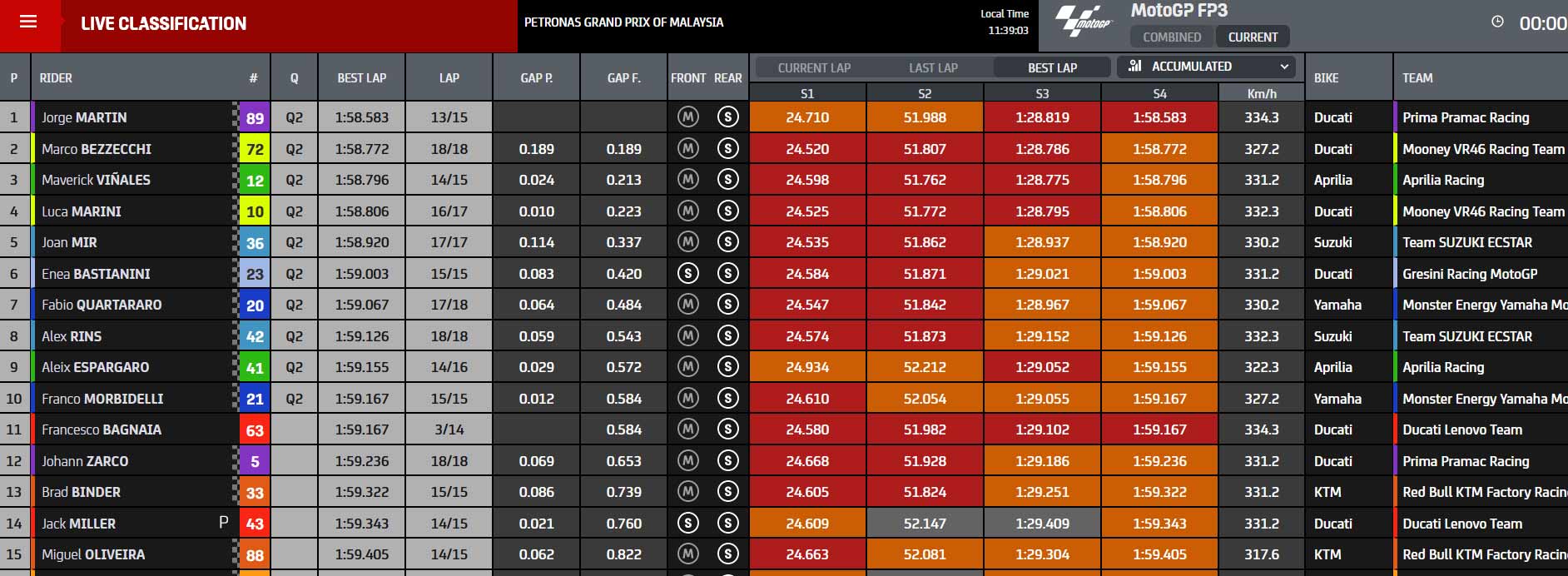Click Jorge Martin's front tyre M icon
This screenshot has width=1568, height=576.
[687, 117]
